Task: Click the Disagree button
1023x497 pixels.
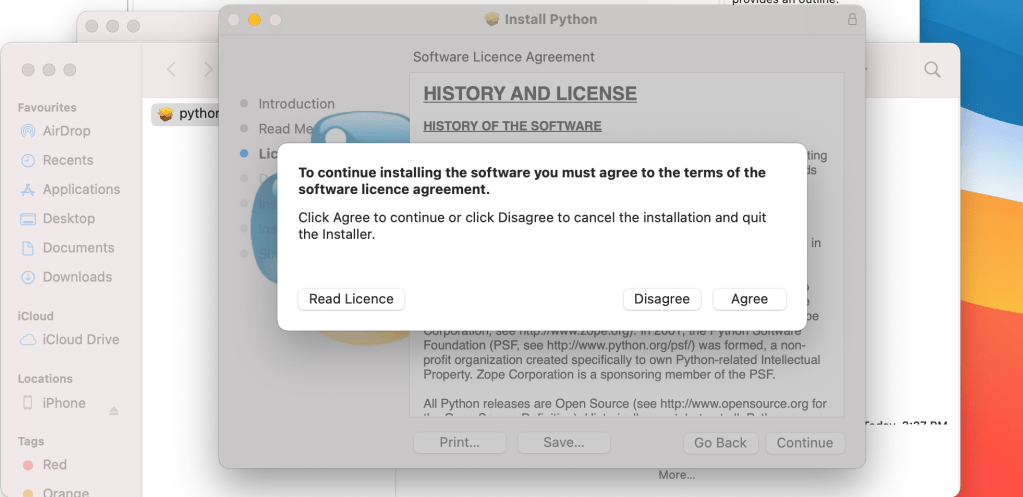Action: (661, 299)
